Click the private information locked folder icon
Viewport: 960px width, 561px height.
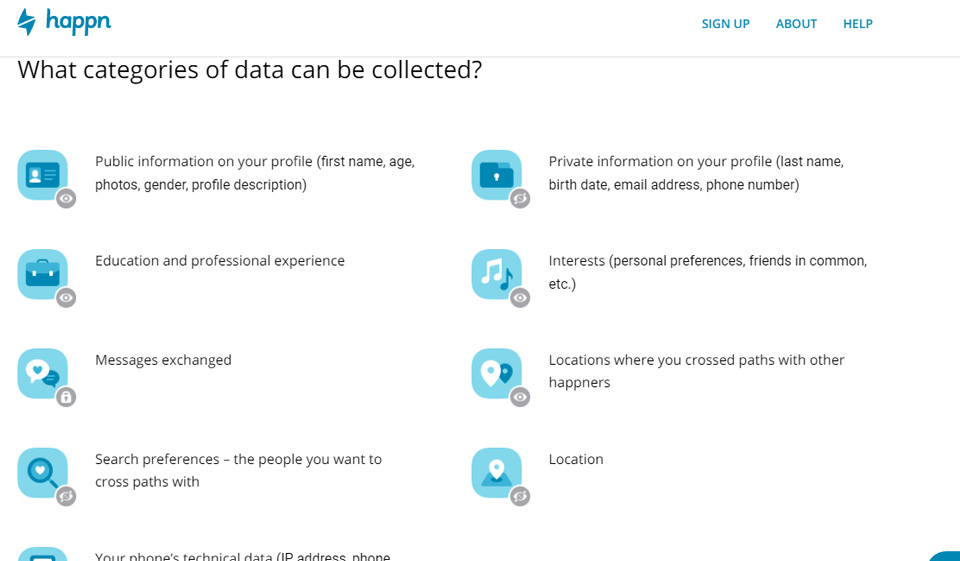pos(496,175)
